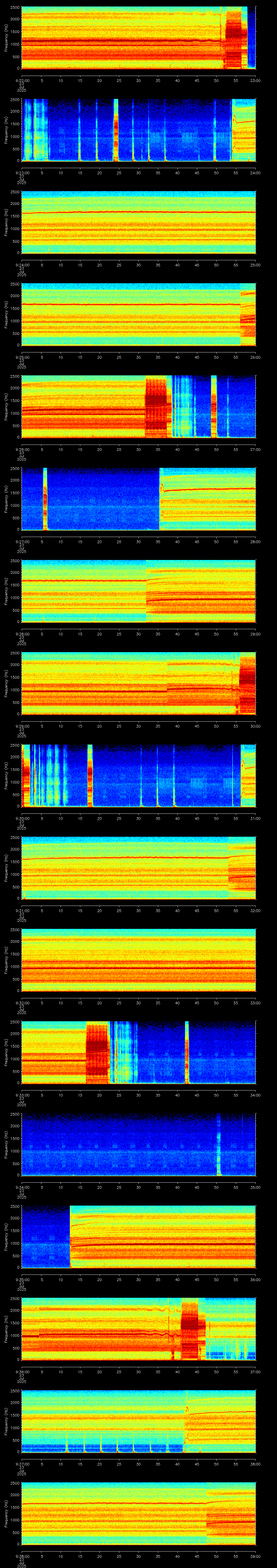This screenshot has height=1568, width=277.
Task: Click the 9:23:00 start time label
Action: (x=22, y=173)
